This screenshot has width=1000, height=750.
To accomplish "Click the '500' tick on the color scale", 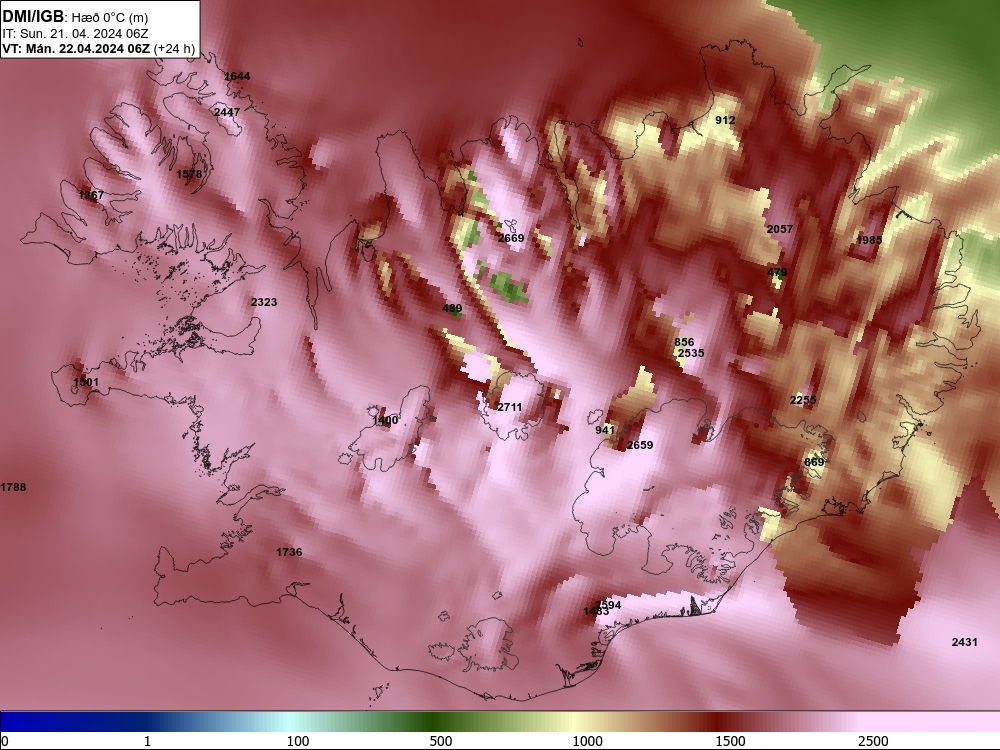I will pyautogui.click(x=441, y=741).
